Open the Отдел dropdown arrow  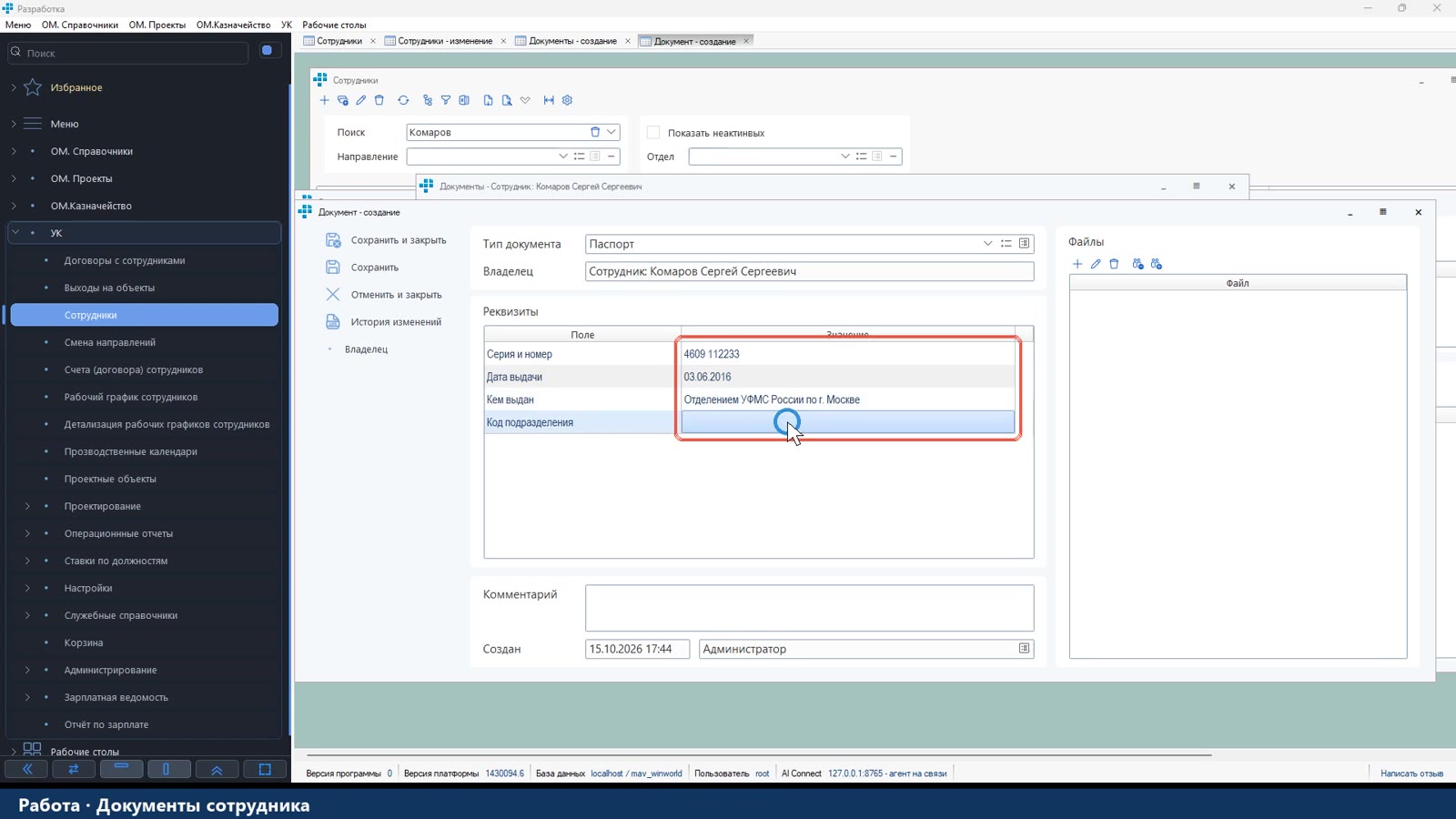[844, 157]
